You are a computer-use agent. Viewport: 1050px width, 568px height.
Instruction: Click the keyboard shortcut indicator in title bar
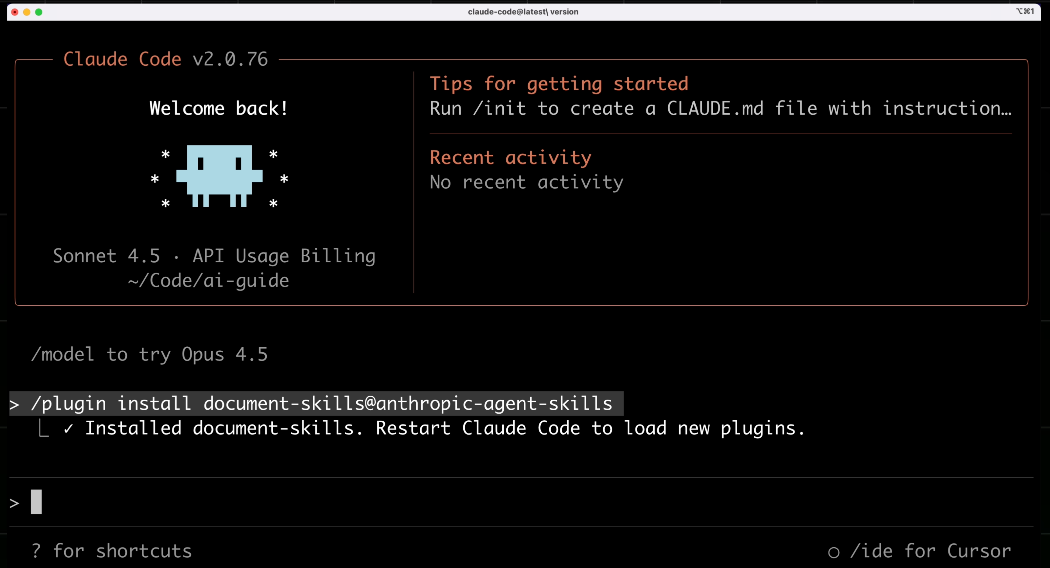click(1025, 11)
